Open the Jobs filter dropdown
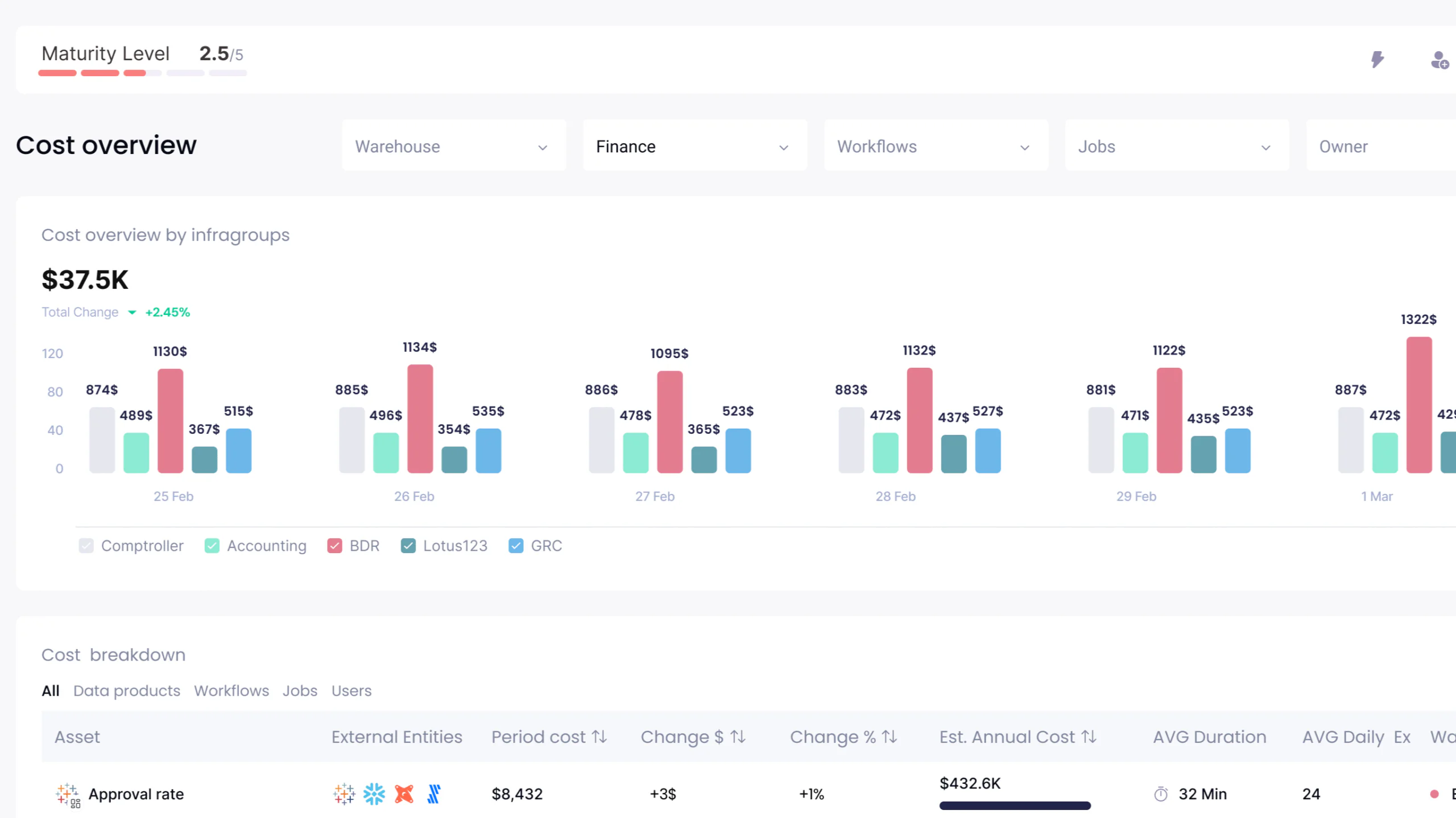This screenshot has height=818, width=1456. pos(1176,146)
